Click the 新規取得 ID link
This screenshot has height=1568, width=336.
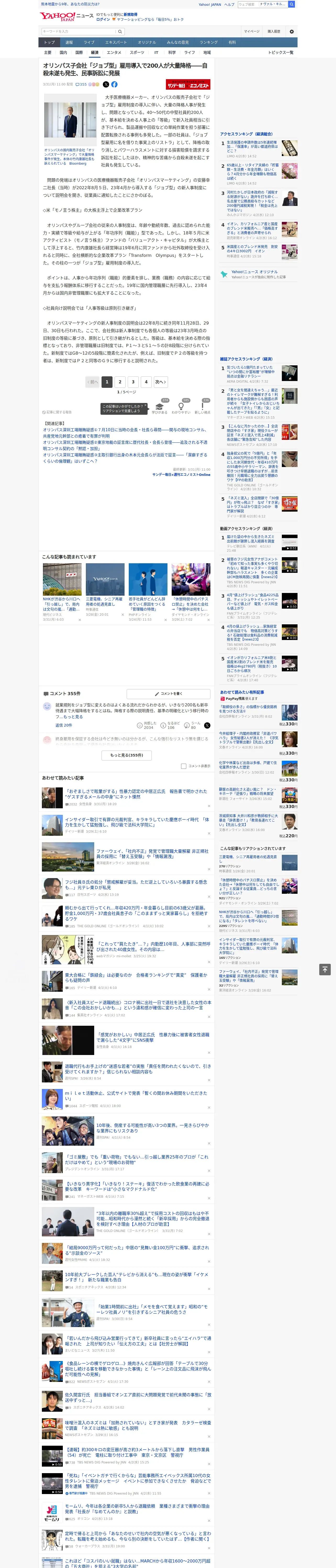(x=131, y=14)
